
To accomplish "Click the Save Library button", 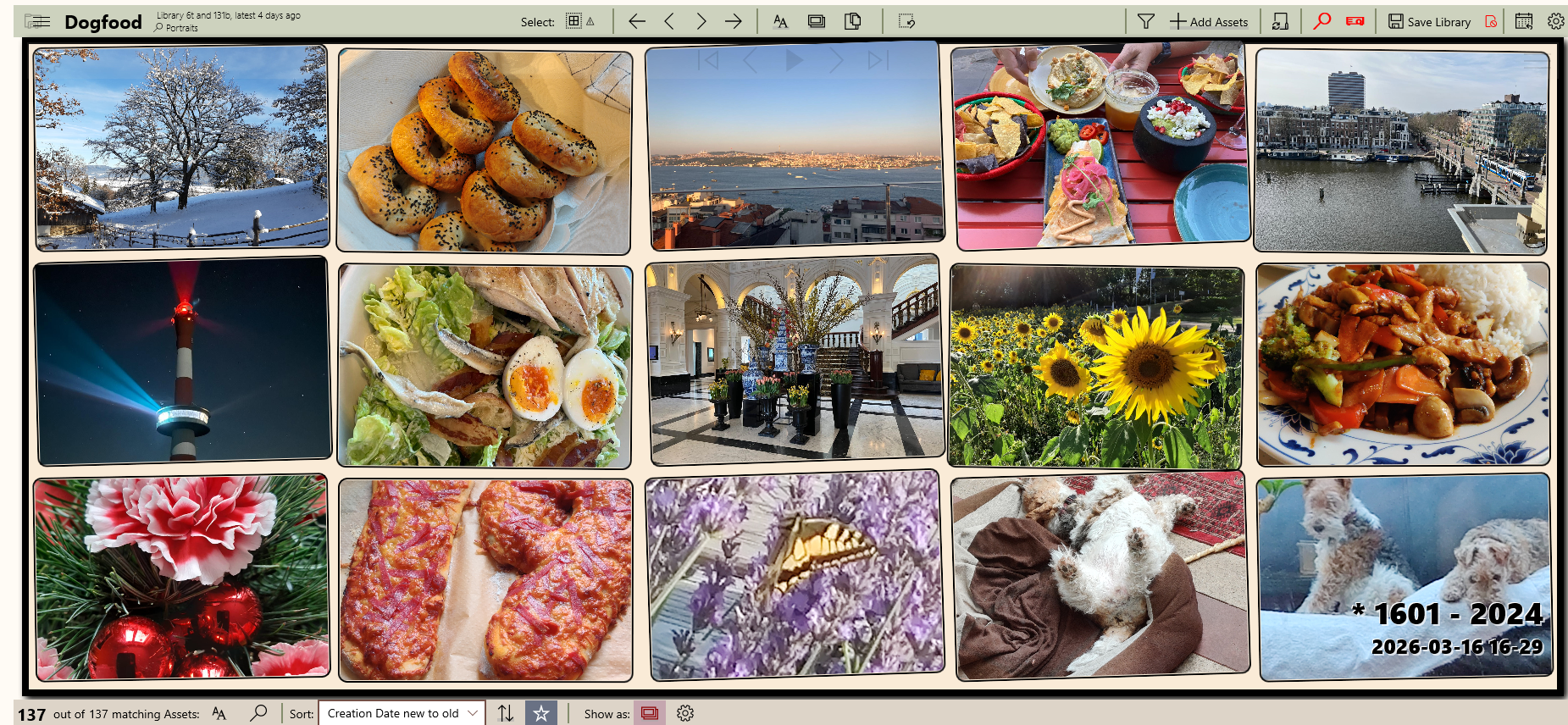I will tap(1429, 22).
